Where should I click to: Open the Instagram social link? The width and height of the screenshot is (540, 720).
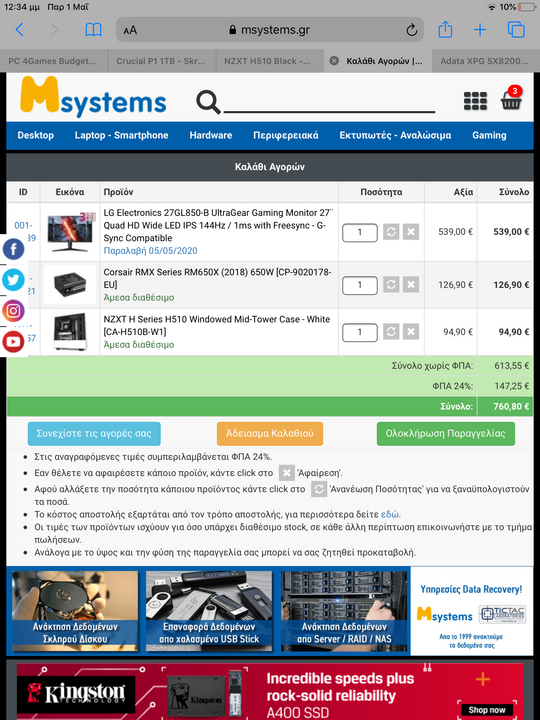tap(13, 311)
